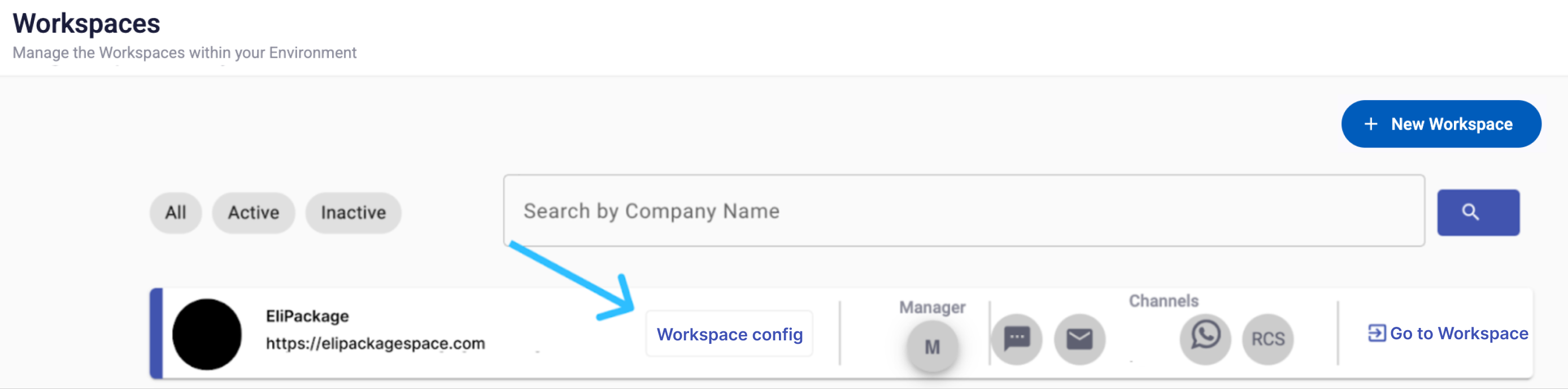Screen dimensions: 1568x389
Task: Focus the Search by Company Name field
Action: coord(964,211)
